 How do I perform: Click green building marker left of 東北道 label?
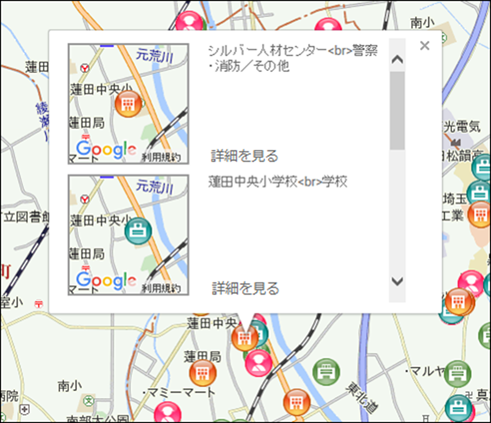click(326, 372)
